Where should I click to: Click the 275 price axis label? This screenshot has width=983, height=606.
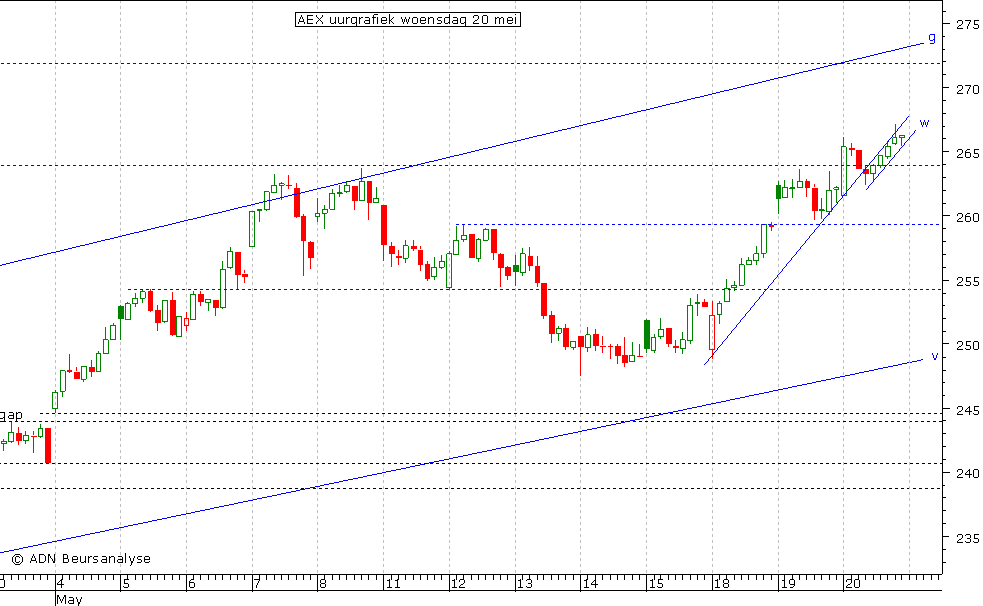coord(967,24)
